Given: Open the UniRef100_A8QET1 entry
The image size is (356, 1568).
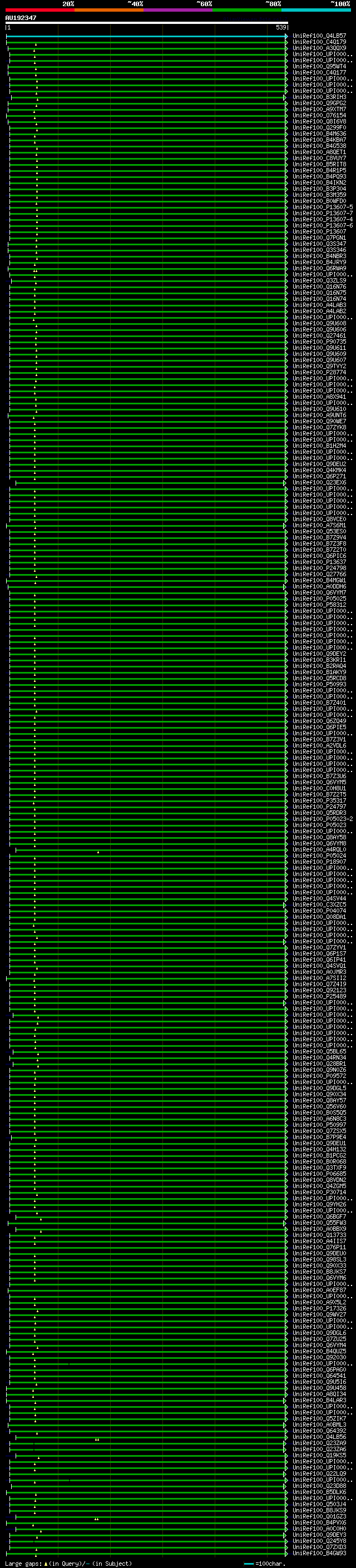Looking at the screenshot, I should click(x=319, y=152).
